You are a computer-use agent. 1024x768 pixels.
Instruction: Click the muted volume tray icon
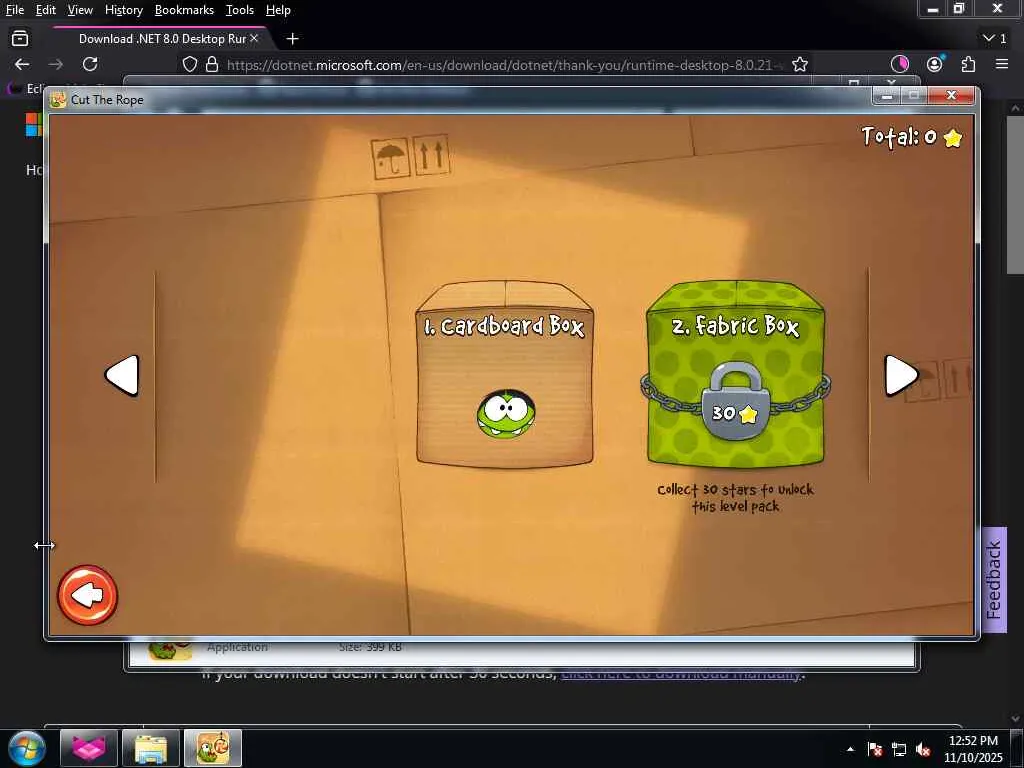[923, 749]
